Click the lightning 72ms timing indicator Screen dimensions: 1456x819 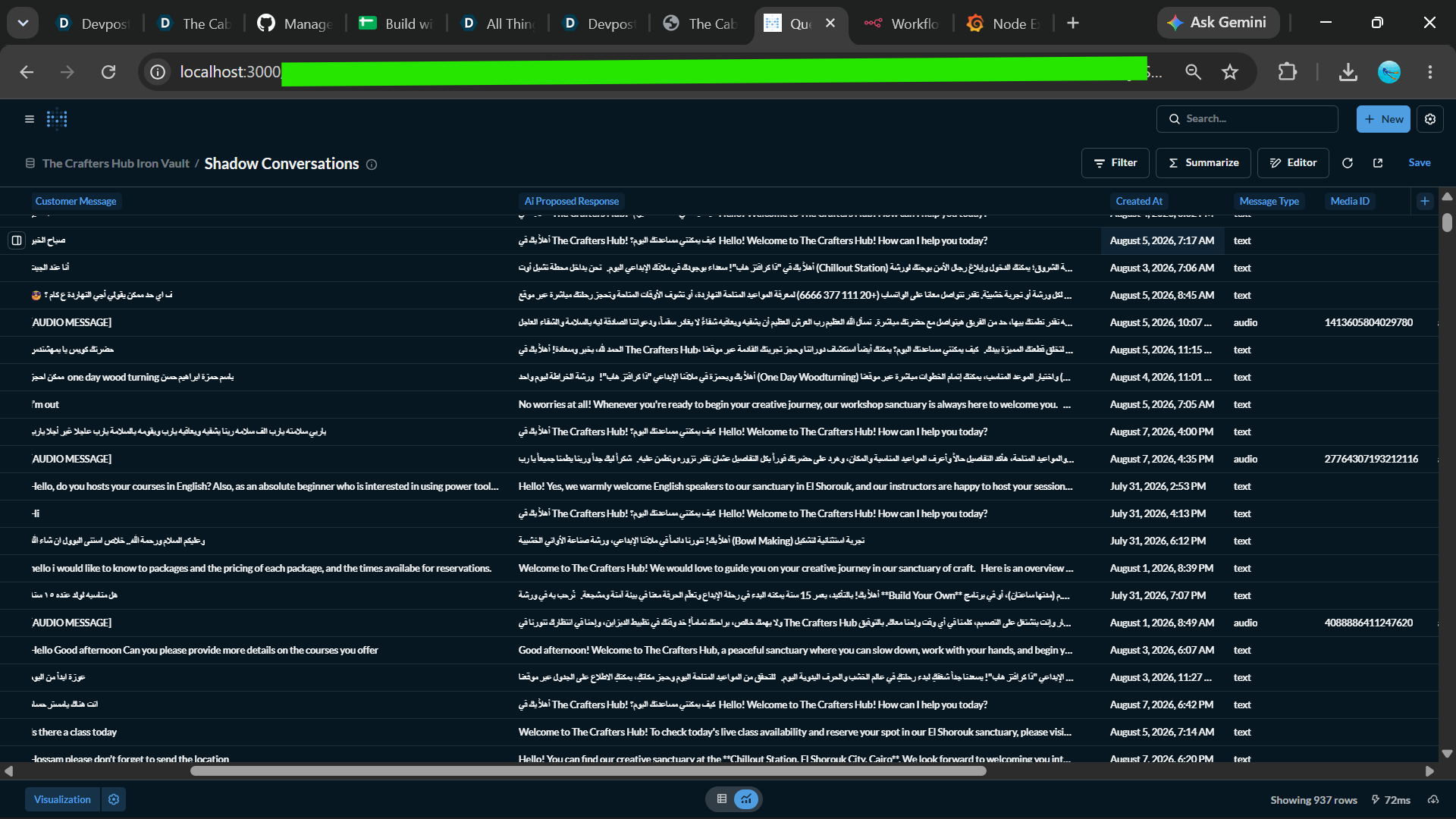click(x=1391, y=800)
